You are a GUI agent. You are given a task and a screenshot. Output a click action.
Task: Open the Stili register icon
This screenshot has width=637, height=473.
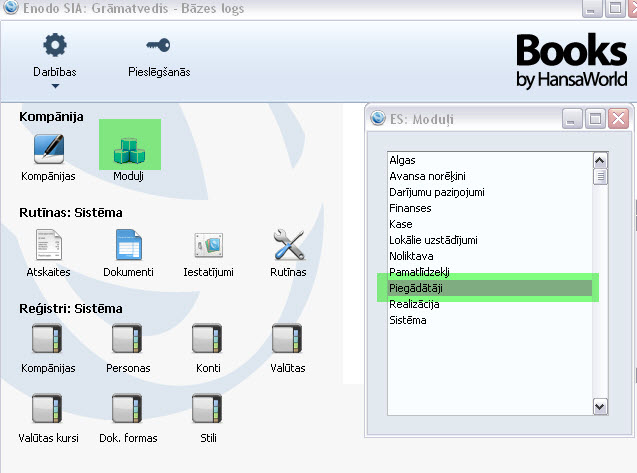pos(207,408)
